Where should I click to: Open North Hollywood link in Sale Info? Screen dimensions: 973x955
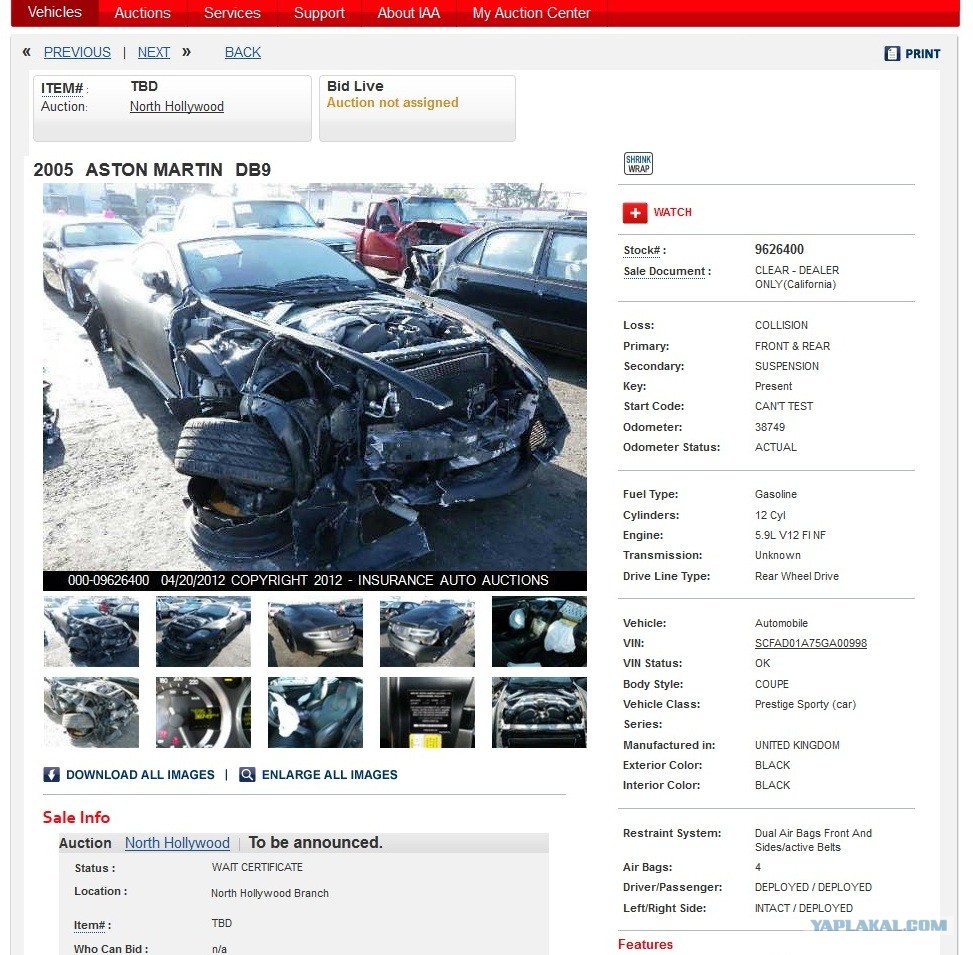click(x=177, y=843)
